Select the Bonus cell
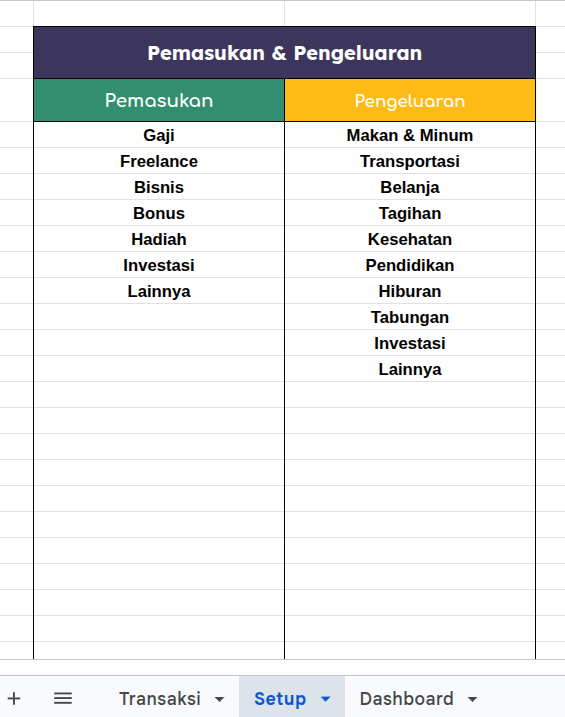The width and height of the screenshot is (565, 717). tap(159, 213)
